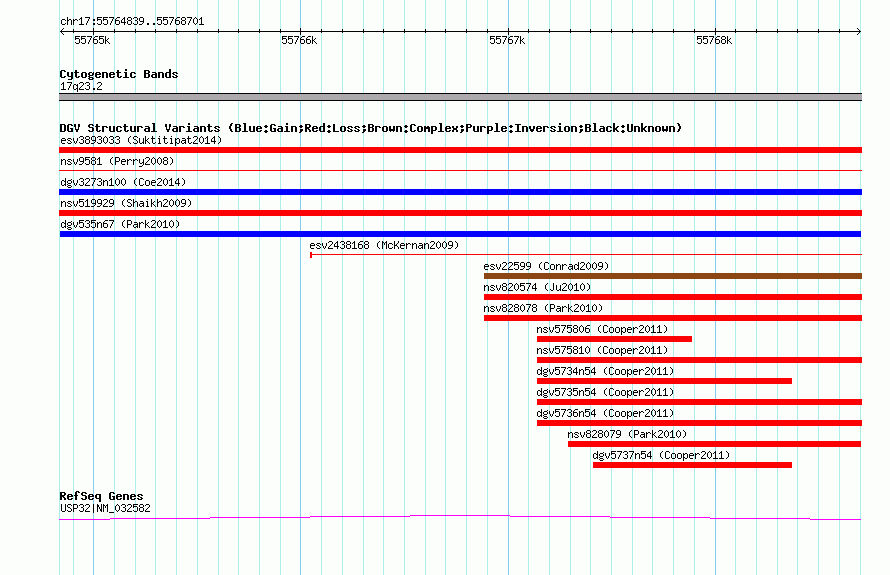
Task: Click the nsv519929 (Shaikh2009) label
Action: [x=126, y=203]
